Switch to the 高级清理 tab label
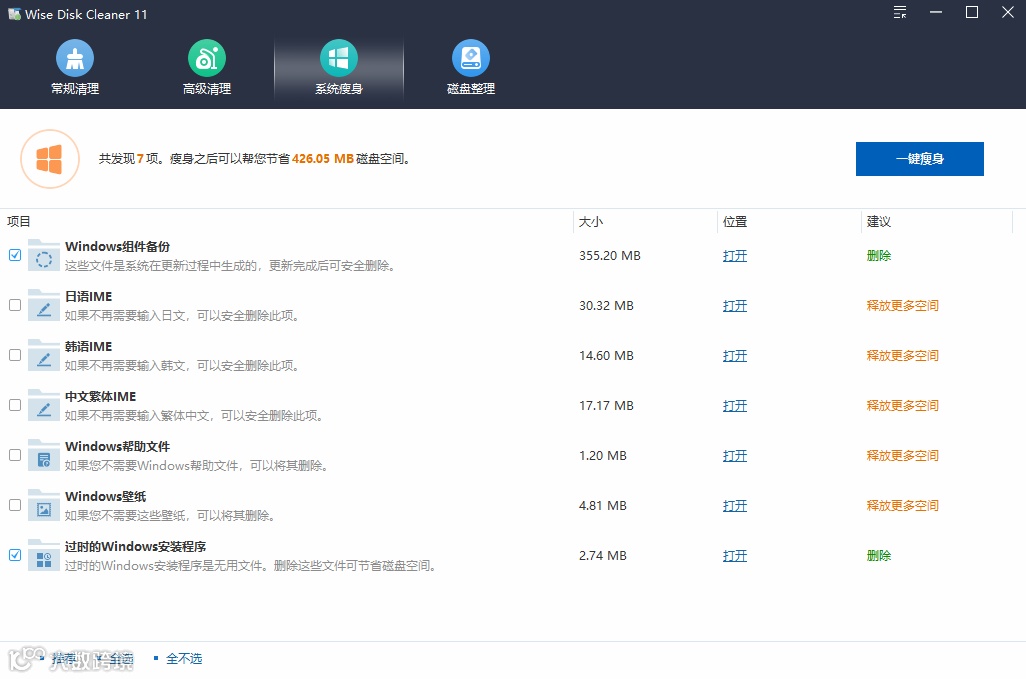 pyautogui.click(x=207, y=89)
